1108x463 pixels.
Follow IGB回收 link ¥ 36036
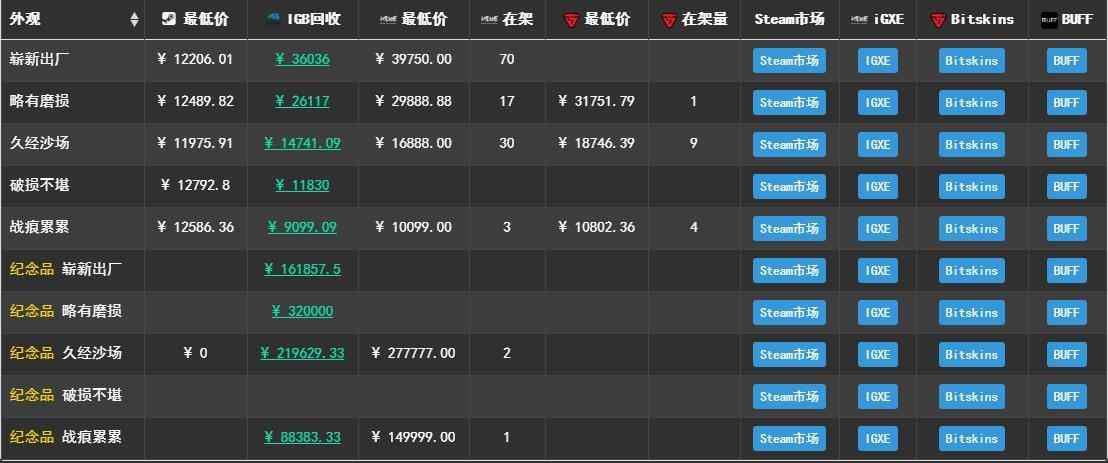[302, 59]
